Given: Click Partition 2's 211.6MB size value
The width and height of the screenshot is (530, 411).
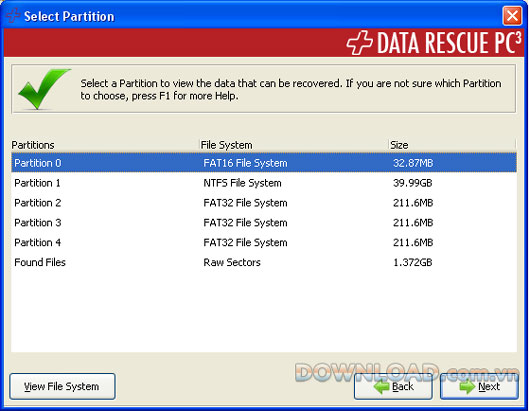Looking at the screenshot, I should tap(413, 203).
